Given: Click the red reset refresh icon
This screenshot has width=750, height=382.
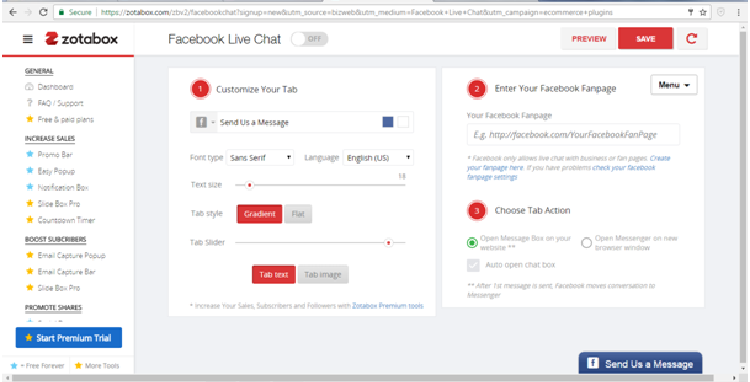Looking at the screenshot, I should (692, 39).
